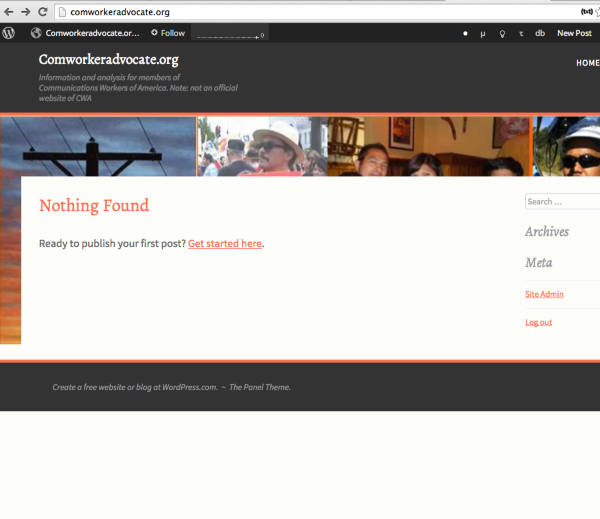
Task: Click the telephone pole header image
Action: click(98, 147)
